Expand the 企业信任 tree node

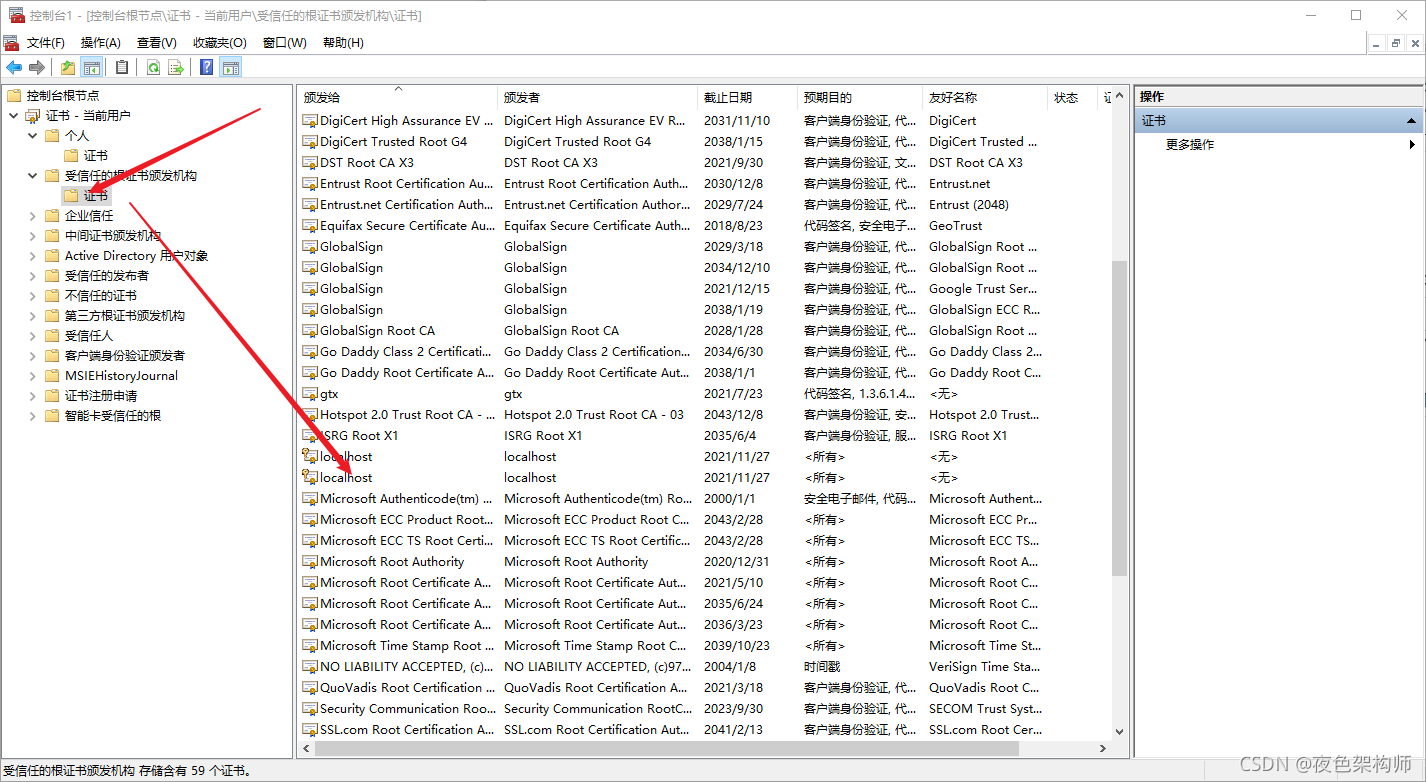coord(33,215)
